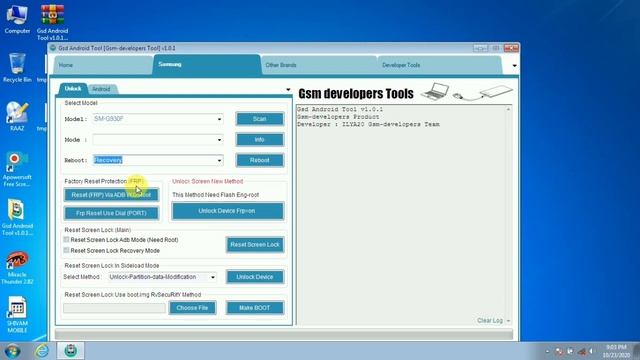Click log line 'Gsm-developers Product'
This screenshot has height=360, width=640.
click(338, 117)
